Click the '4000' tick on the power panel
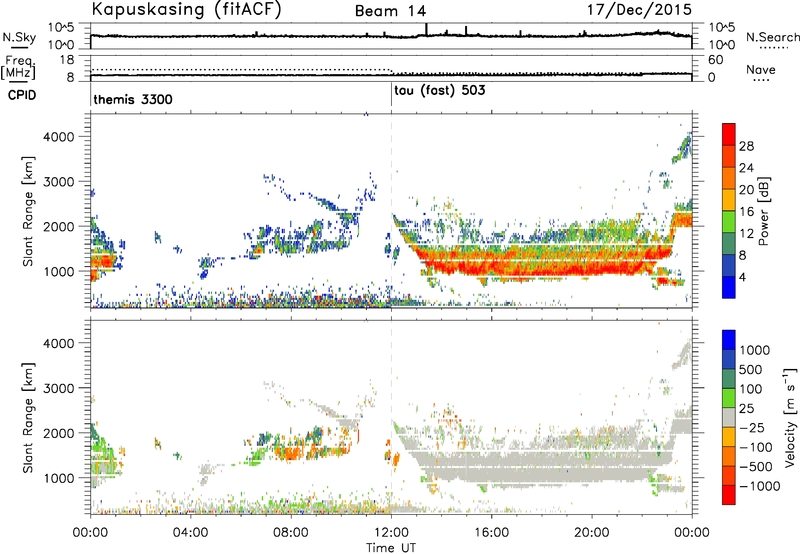 coord(58,137)
